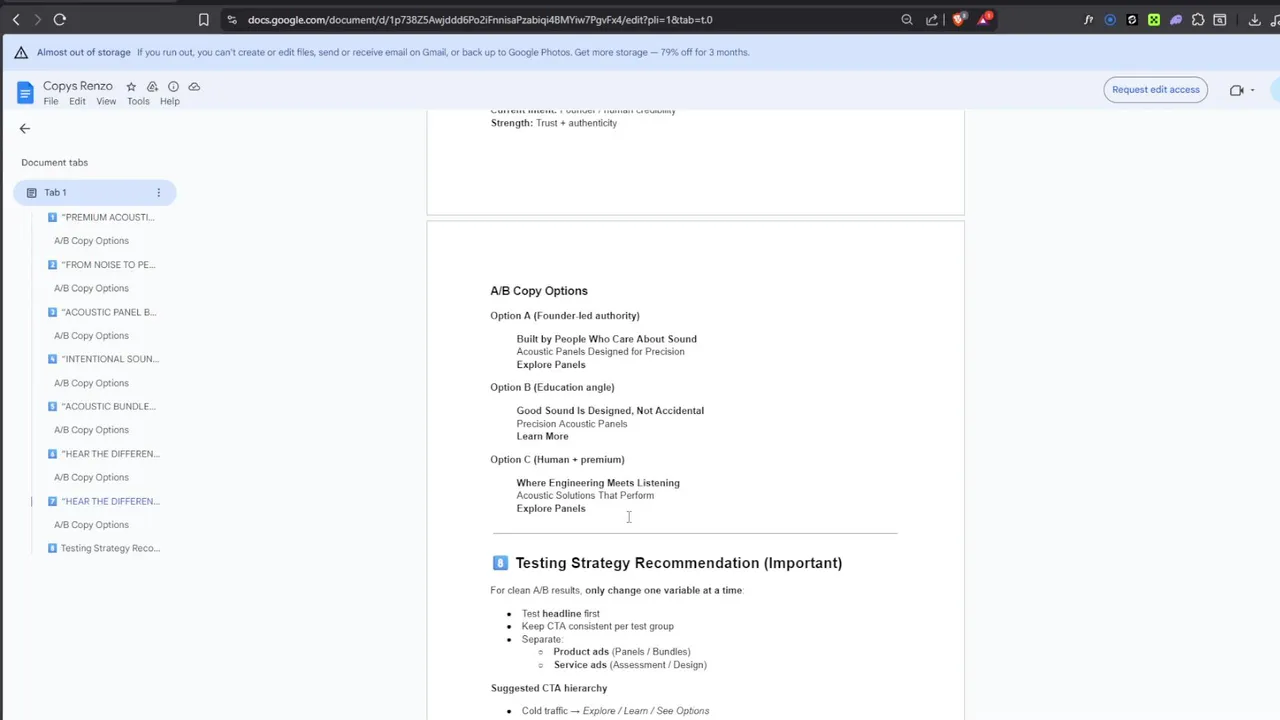1280x720 pixels.
Task: Open A/B Copy Options under FROM NOISE
Action: tap(91, 288)
